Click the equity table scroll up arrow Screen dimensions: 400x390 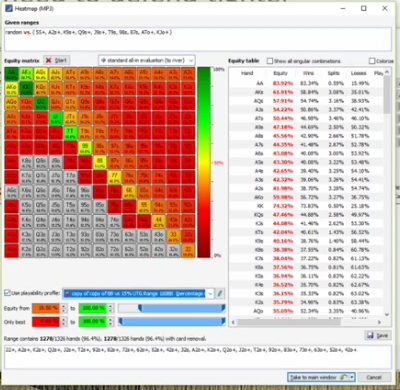point(387,72)
